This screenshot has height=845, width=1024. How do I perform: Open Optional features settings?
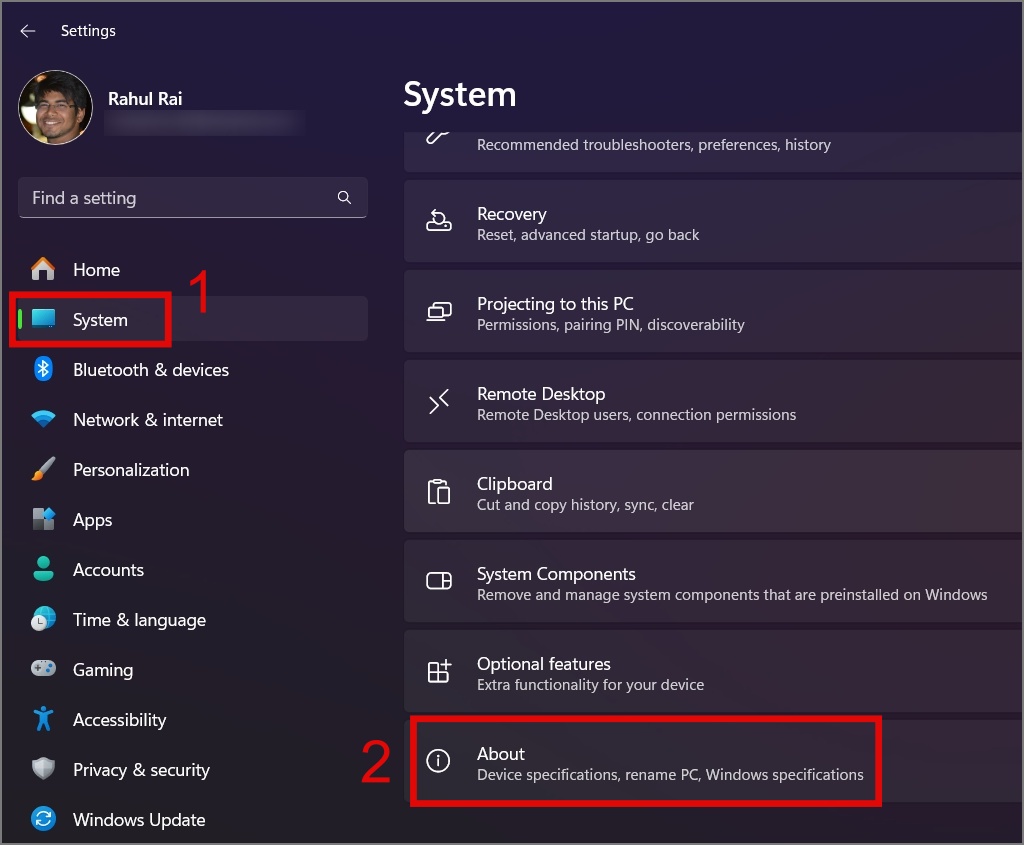645,671
